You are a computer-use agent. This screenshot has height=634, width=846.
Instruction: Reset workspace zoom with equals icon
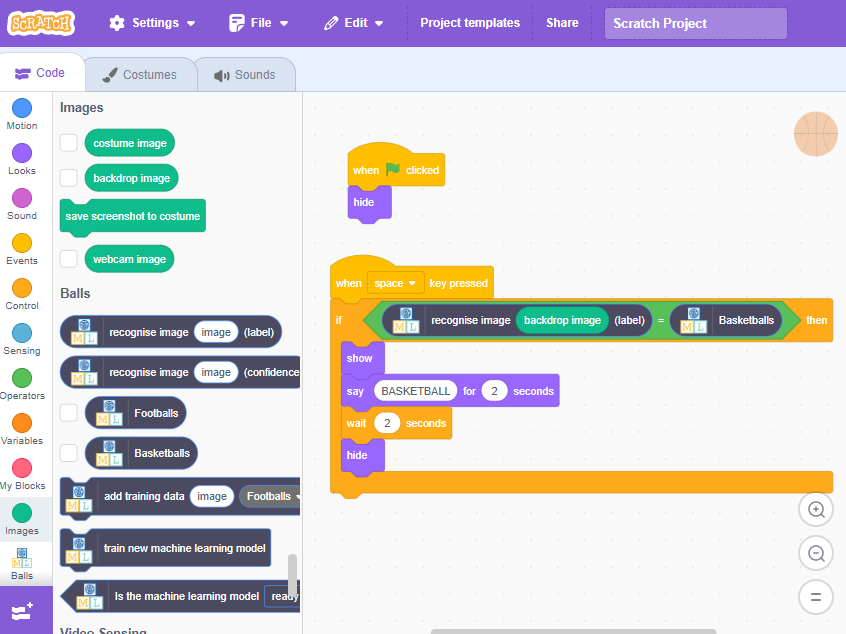(816, 597)
